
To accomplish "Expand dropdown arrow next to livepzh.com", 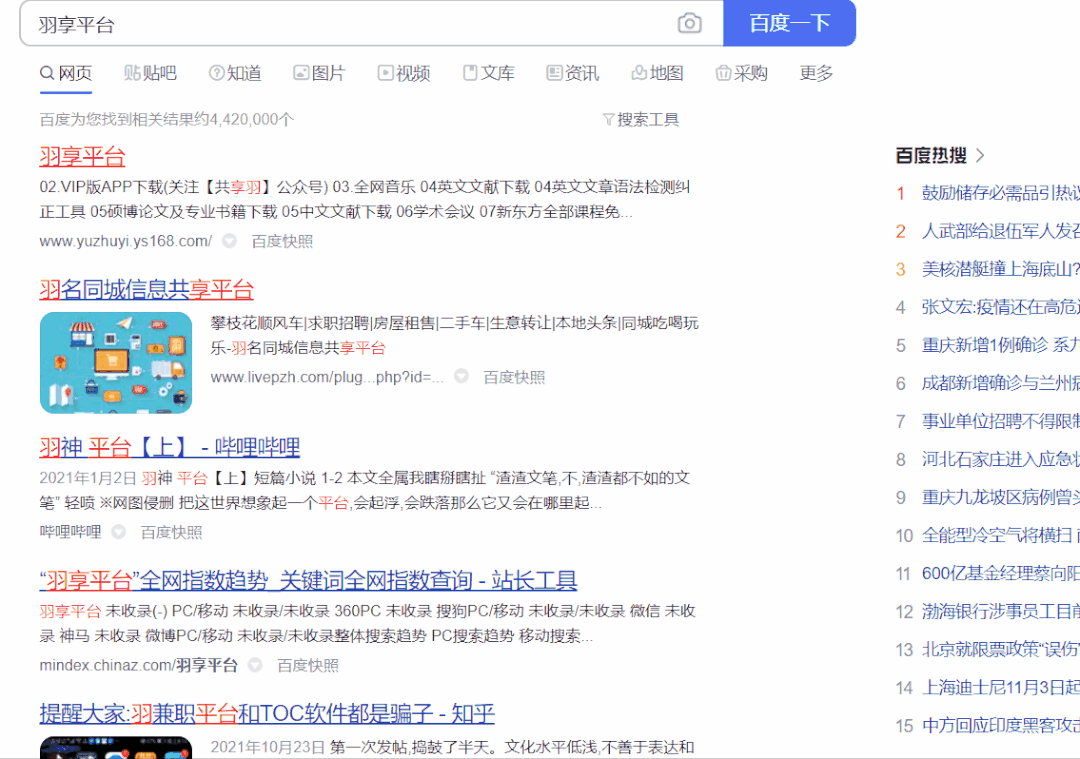I will 461,376.
